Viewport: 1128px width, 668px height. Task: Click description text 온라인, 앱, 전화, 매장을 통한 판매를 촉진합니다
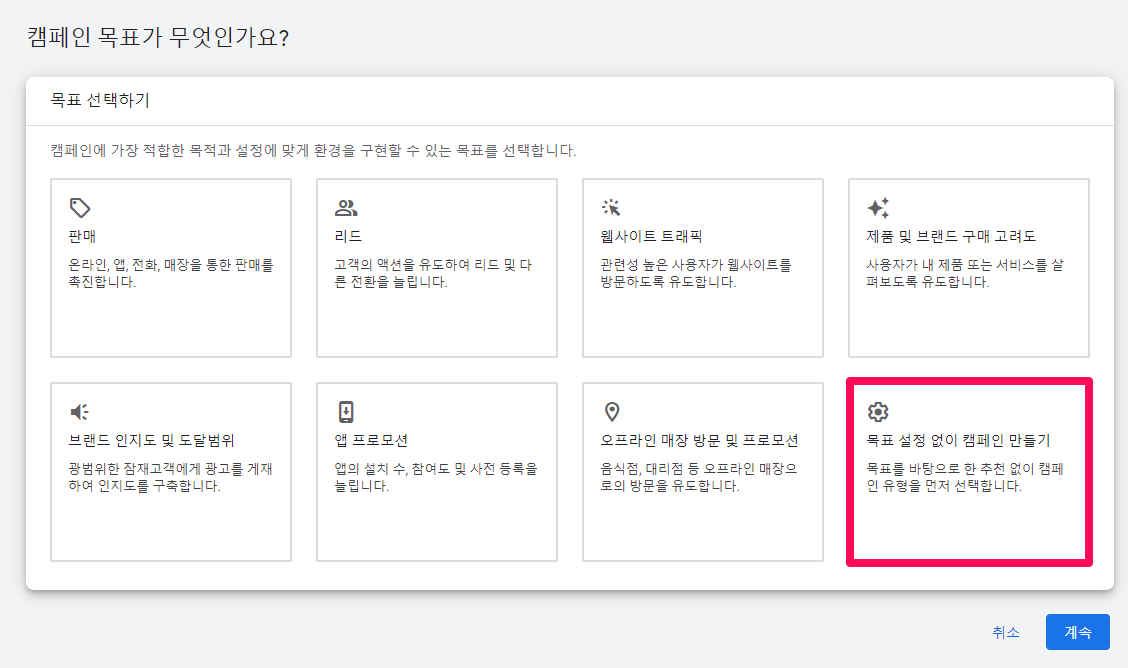click(x=171, y=273)
